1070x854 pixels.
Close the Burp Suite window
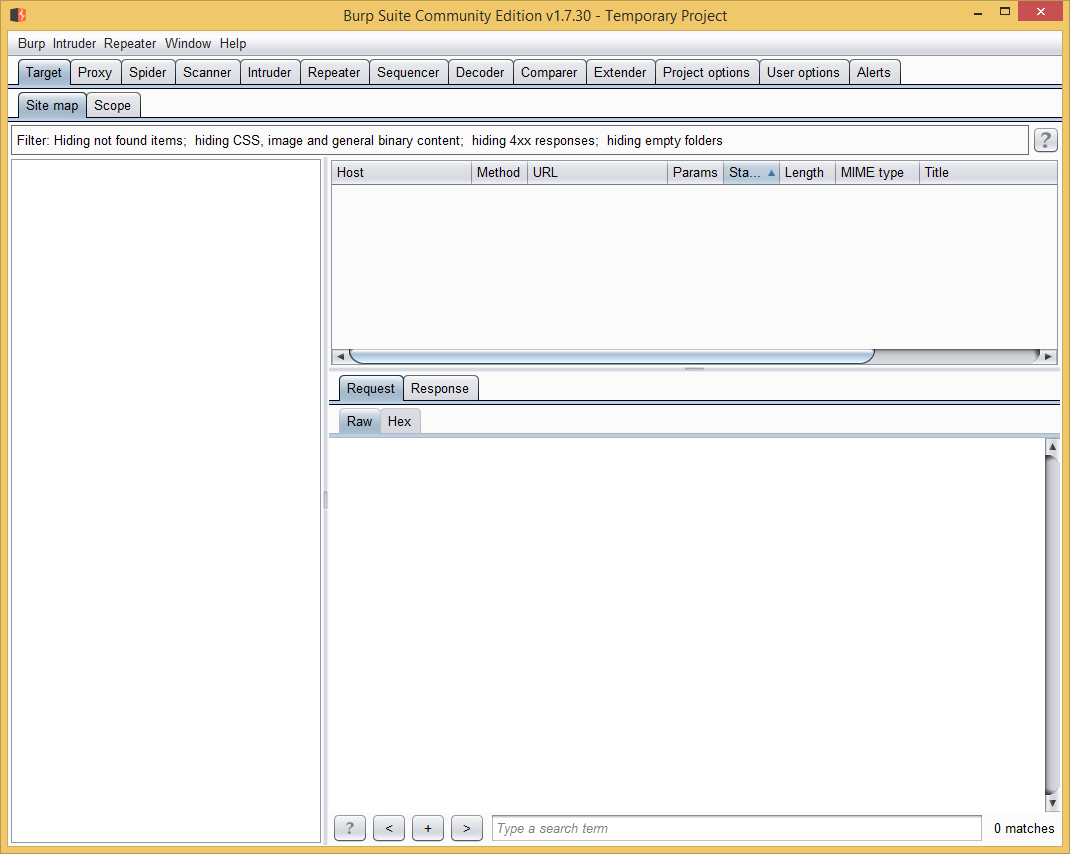(1041, 12)
